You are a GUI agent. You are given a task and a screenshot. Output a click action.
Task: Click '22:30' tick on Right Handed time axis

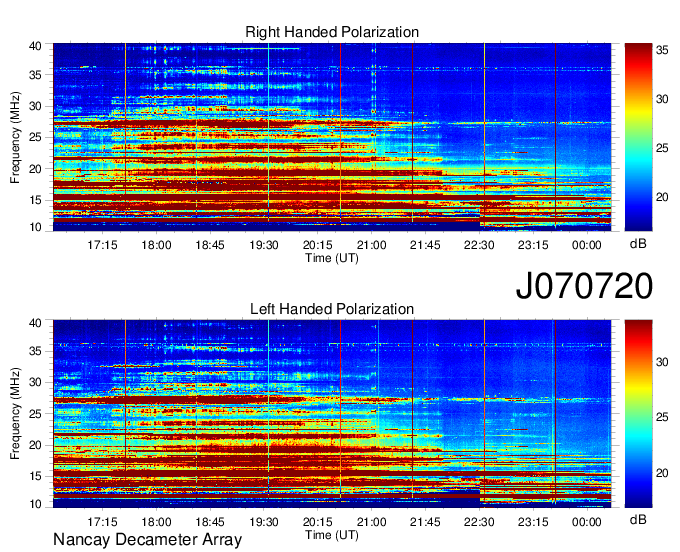[479, 245]
